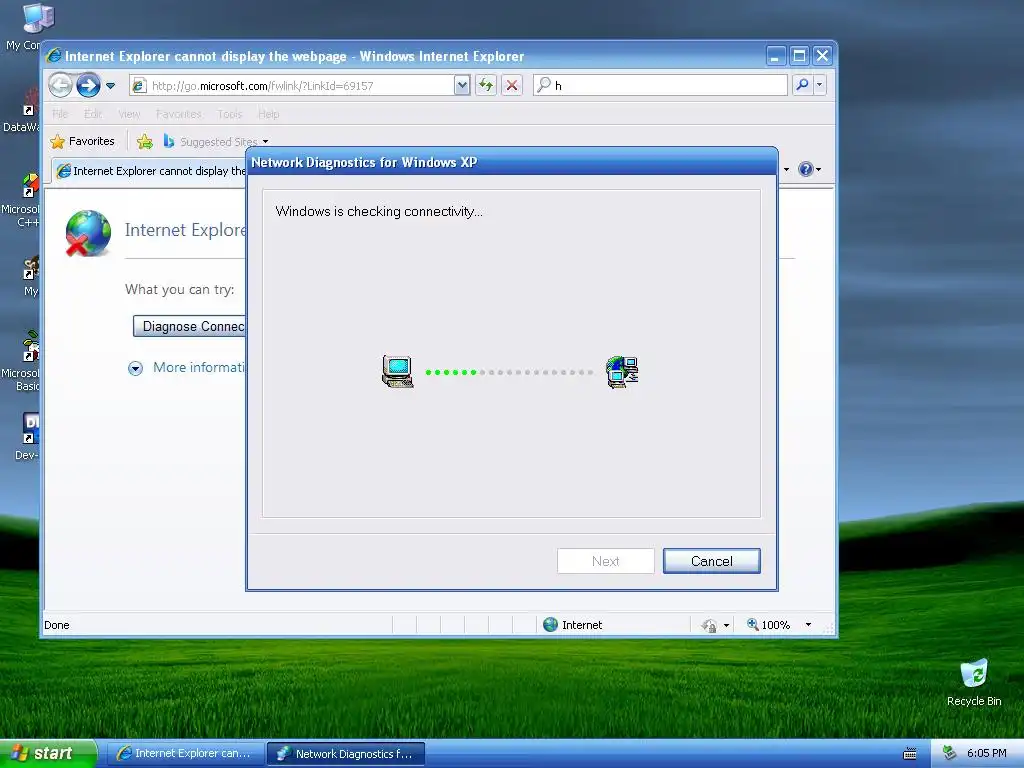The width and height of the screenshot is (1024, 768).
Task: Open the search provider dropdown arrow
Action: tap(819, 85)
